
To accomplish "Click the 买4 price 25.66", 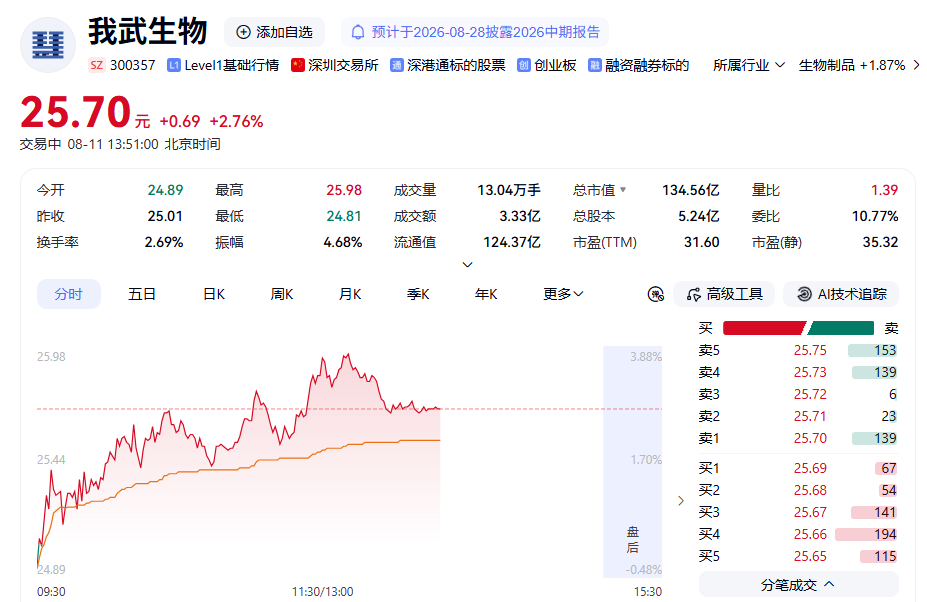I will (x=810, y=534).
